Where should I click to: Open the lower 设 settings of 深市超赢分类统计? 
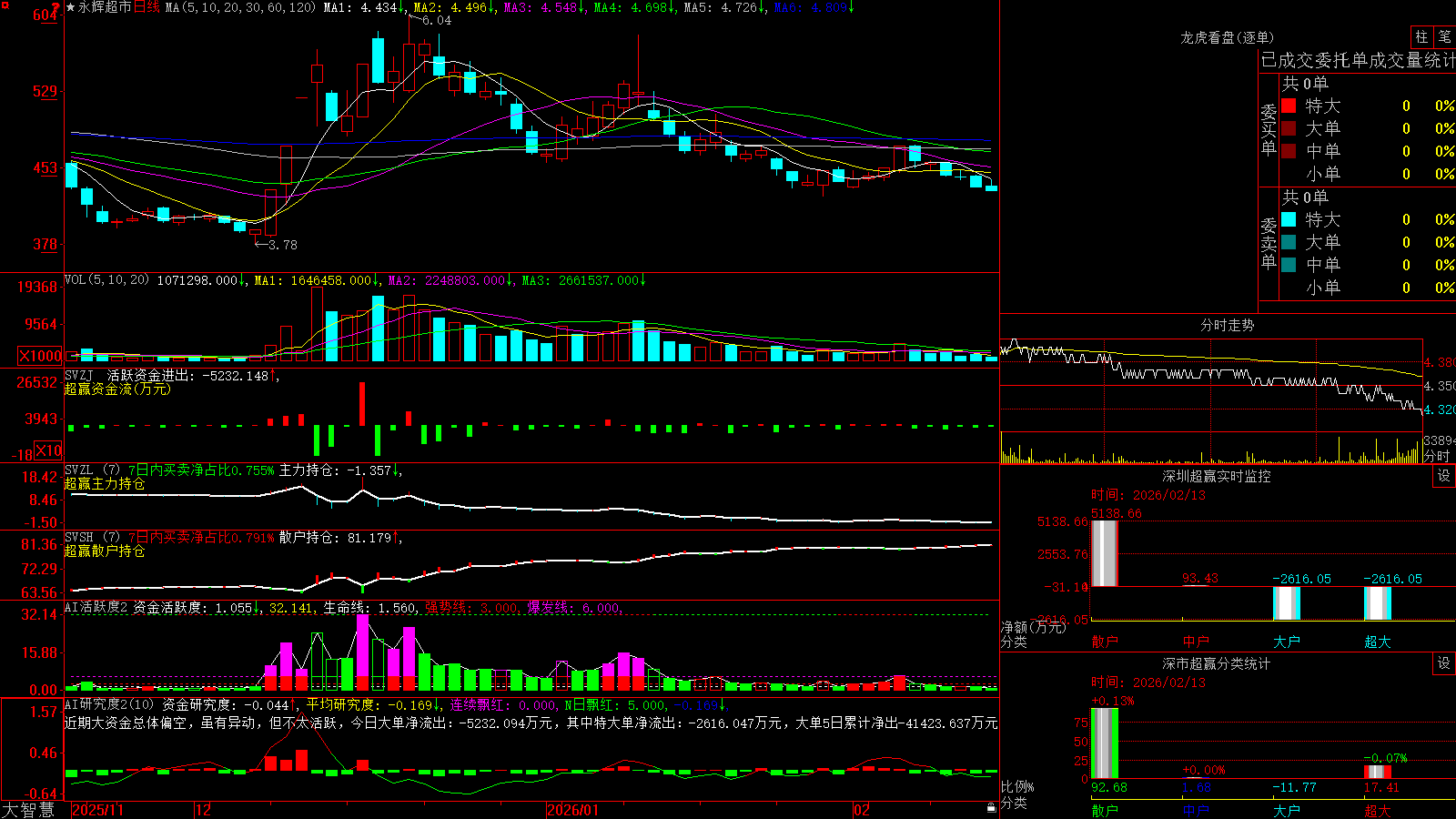click(1444, 663)
